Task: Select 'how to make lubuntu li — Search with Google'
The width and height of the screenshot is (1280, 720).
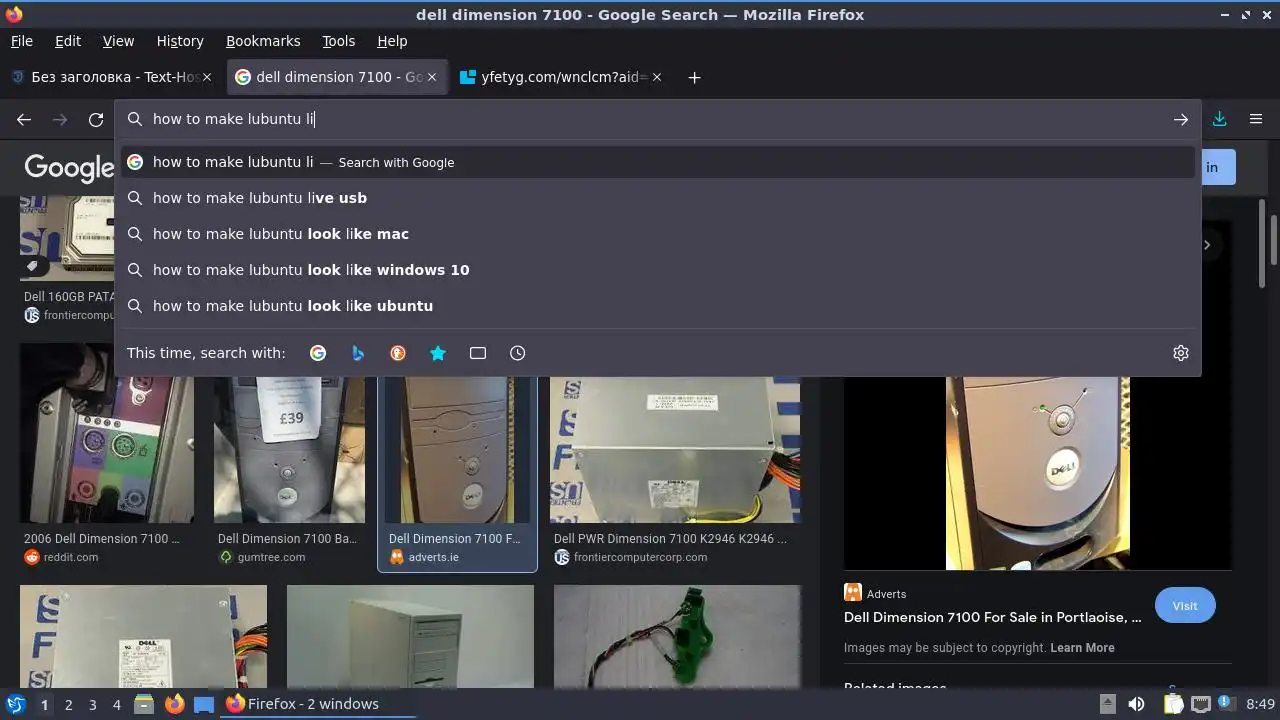Action: (x=658, y=162)
